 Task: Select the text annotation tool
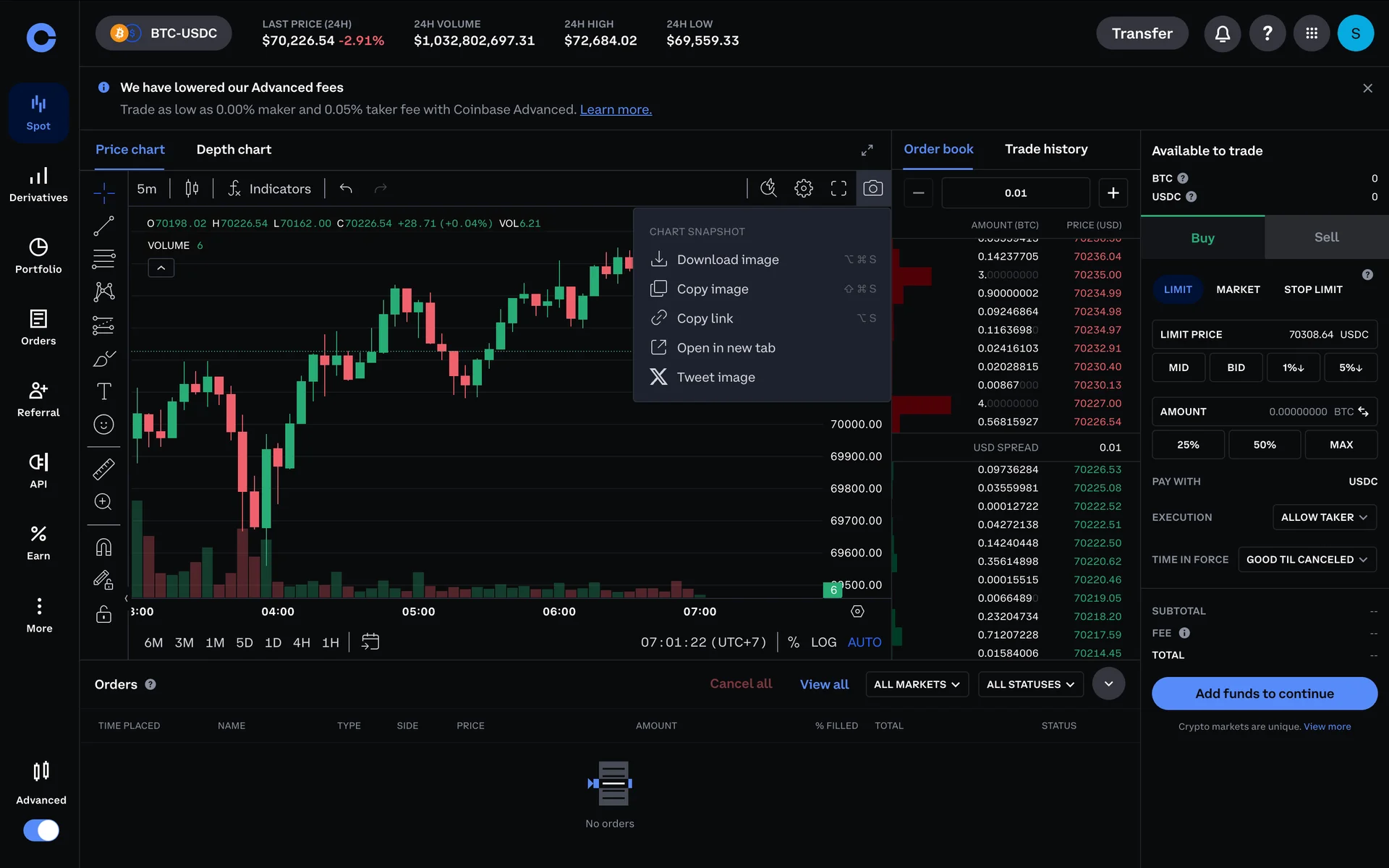coord(103,391)
